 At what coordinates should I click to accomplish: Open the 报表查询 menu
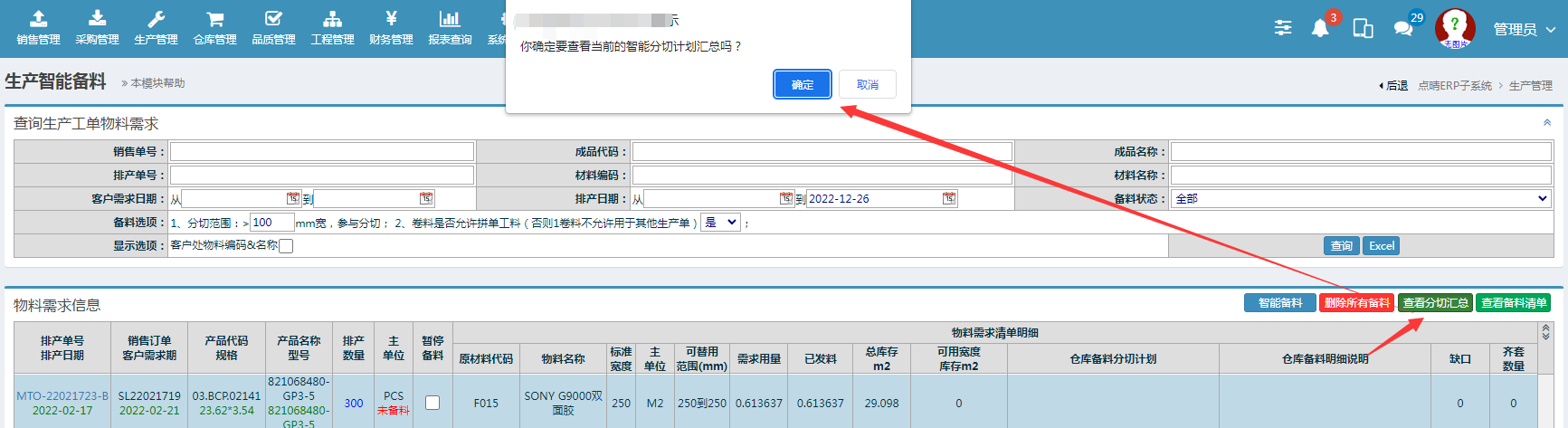(x=450, y=27)
